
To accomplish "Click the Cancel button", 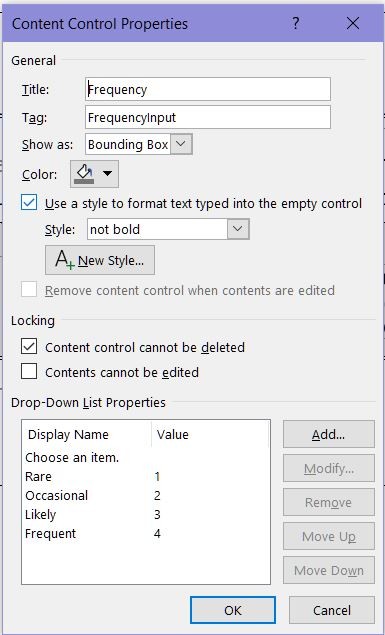I will point(332,610).
